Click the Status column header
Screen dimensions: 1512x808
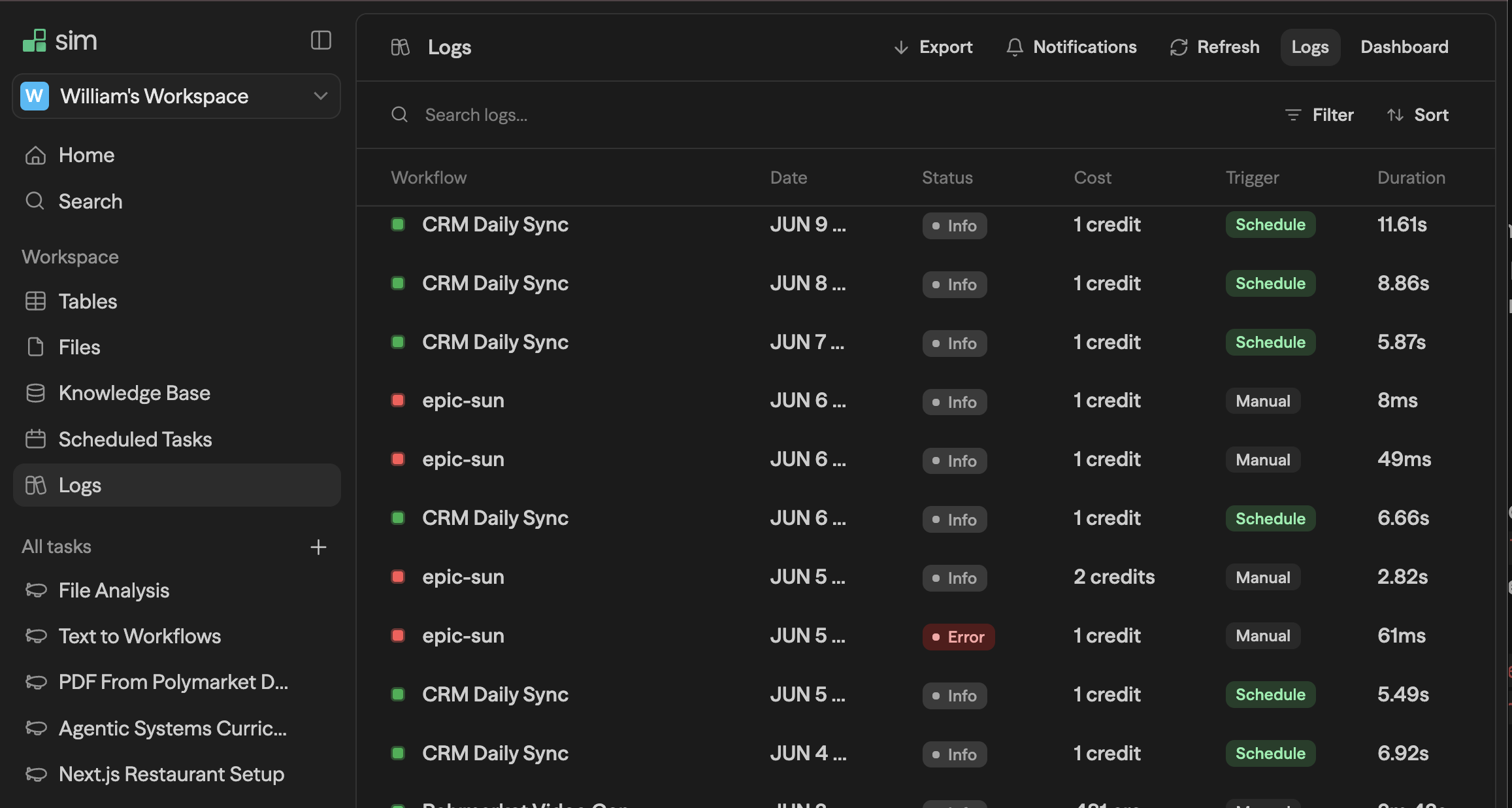[947, 178]
